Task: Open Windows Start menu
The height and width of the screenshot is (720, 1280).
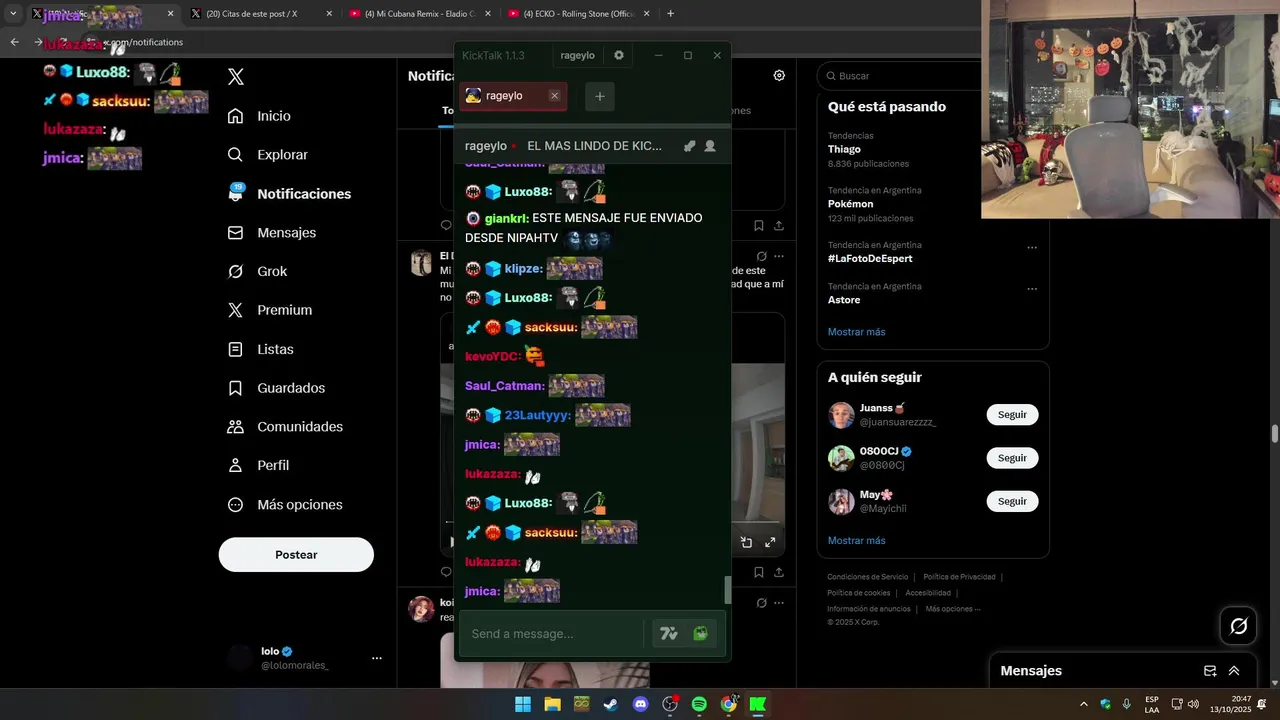Action: pyautogui.click(x=523, y=705)
